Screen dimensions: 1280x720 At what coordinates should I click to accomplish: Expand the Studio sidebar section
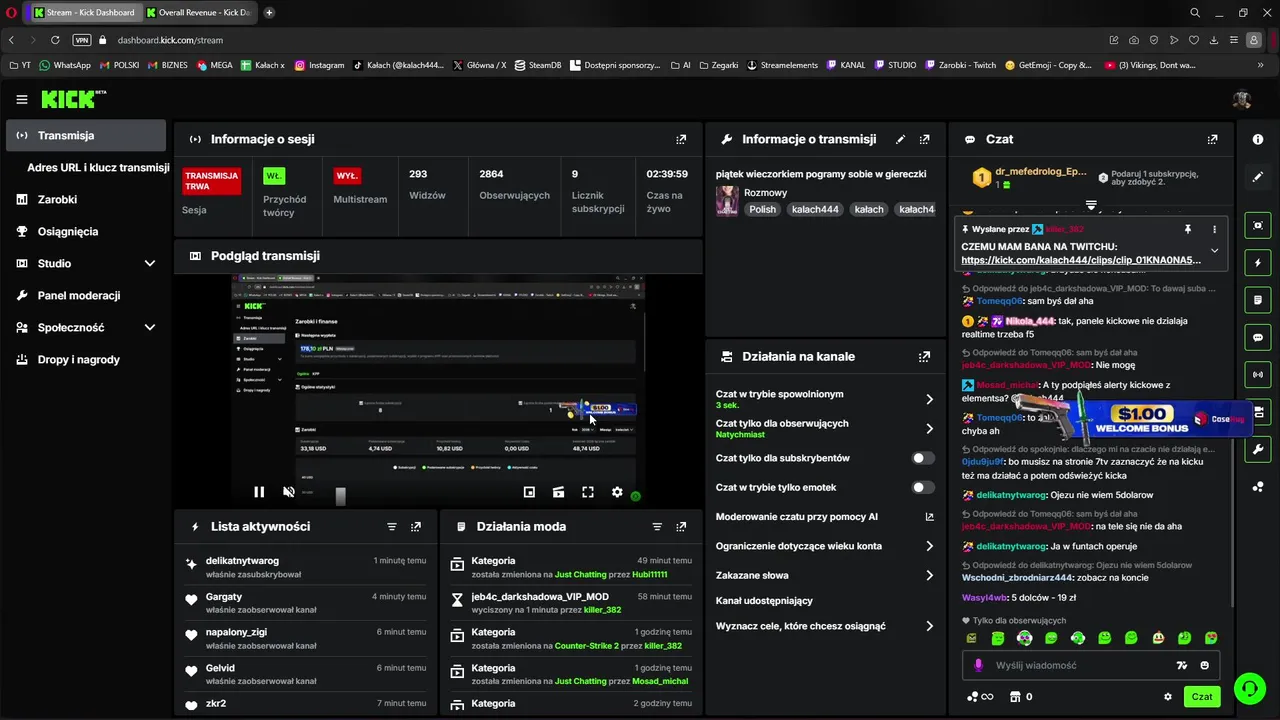(x=150, y=263)
